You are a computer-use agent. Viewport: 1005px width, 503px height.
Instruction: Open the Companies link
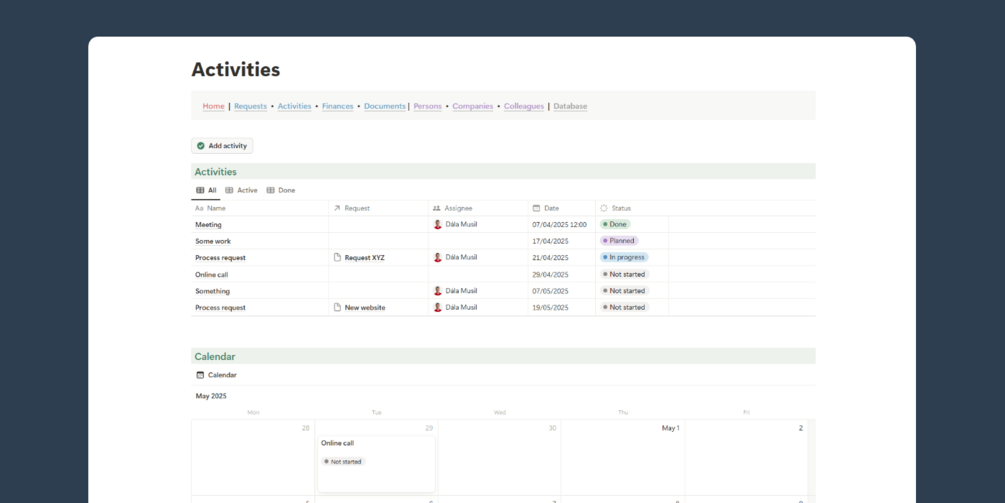473,106
